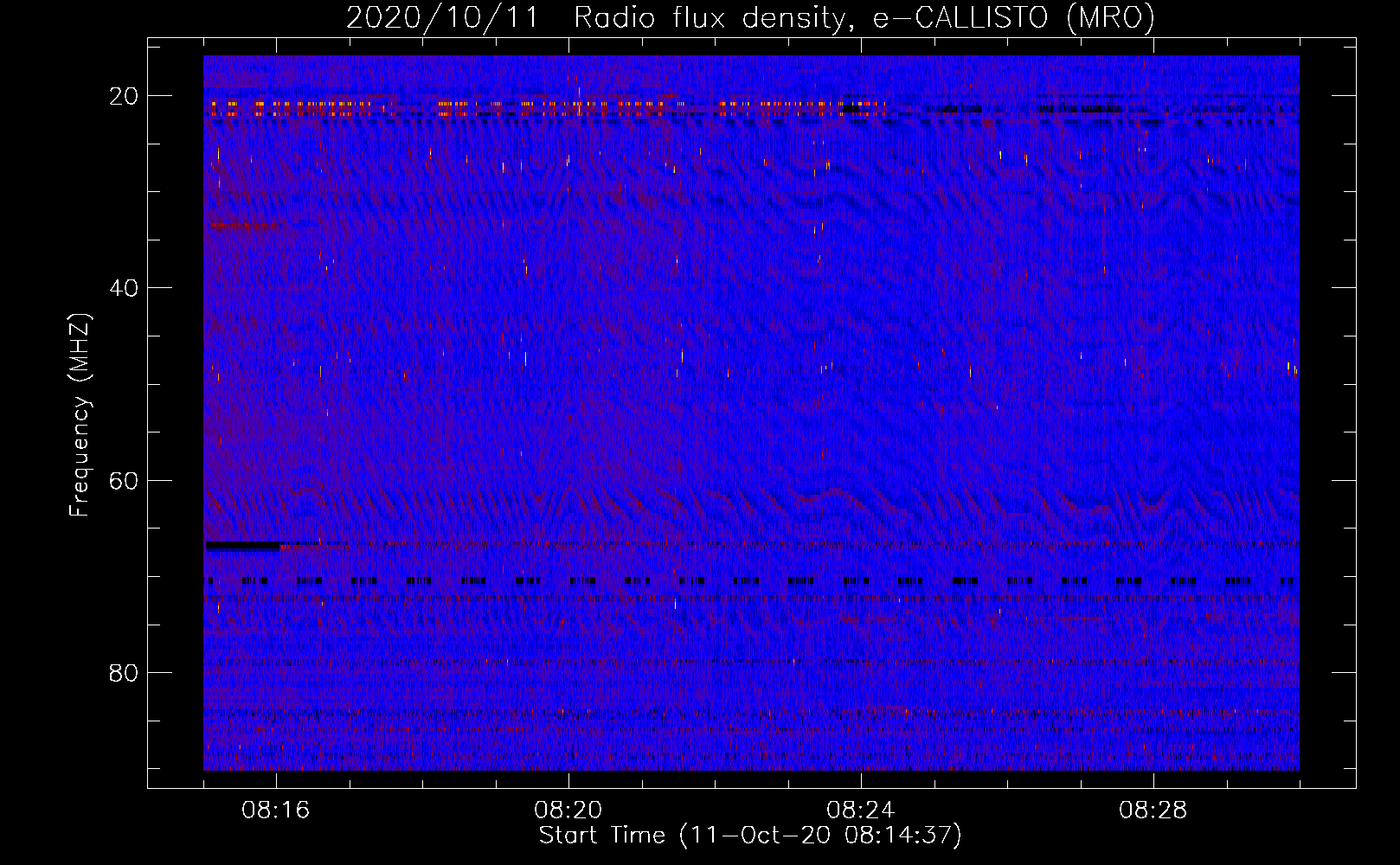Select the 60 MHz frequency tick label
This screenshot has height=865, width=1400.
click(124, 480)
